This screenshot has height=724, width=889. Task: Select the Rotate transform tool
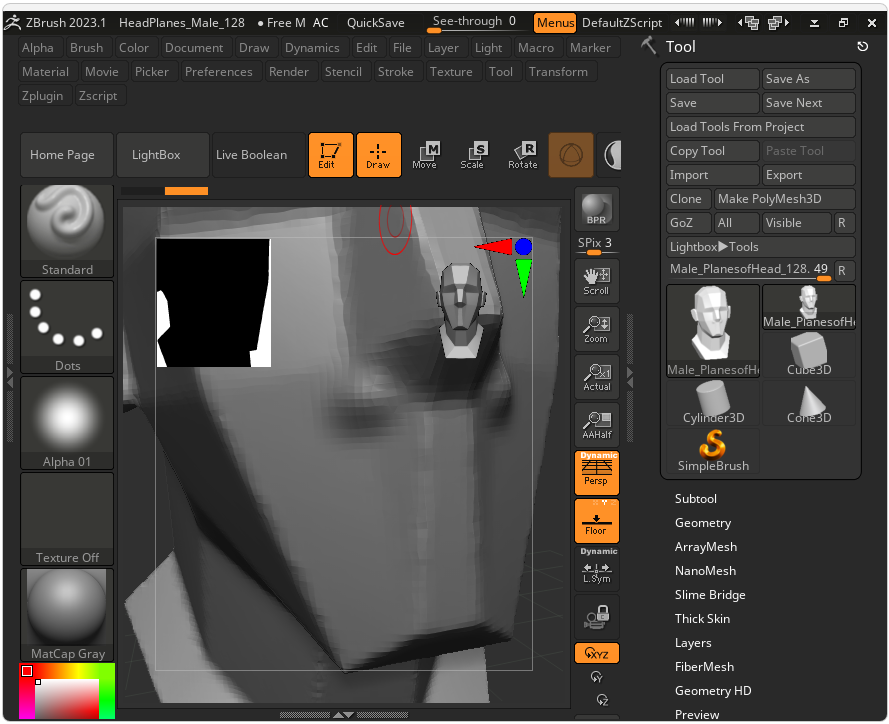click(x=522, y=155)
